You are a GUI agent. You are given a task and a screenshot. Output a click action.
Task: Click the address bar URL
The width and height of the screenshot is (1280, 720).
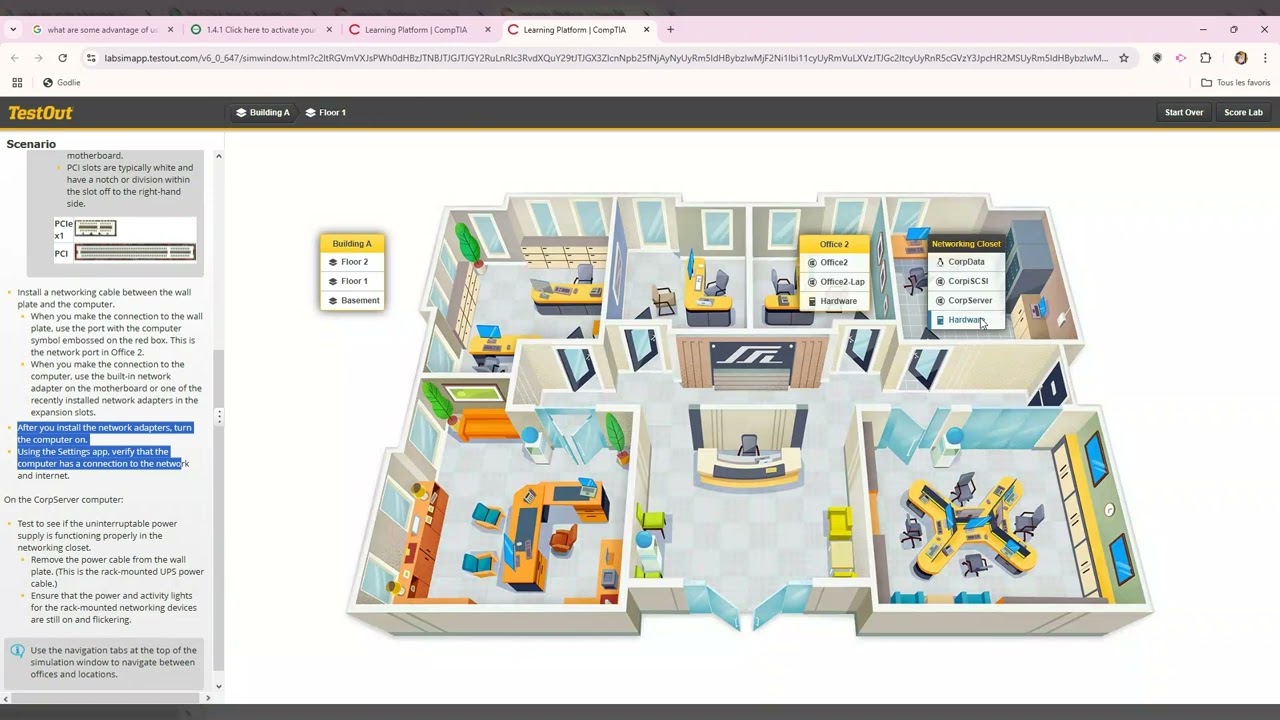point(606,58)
